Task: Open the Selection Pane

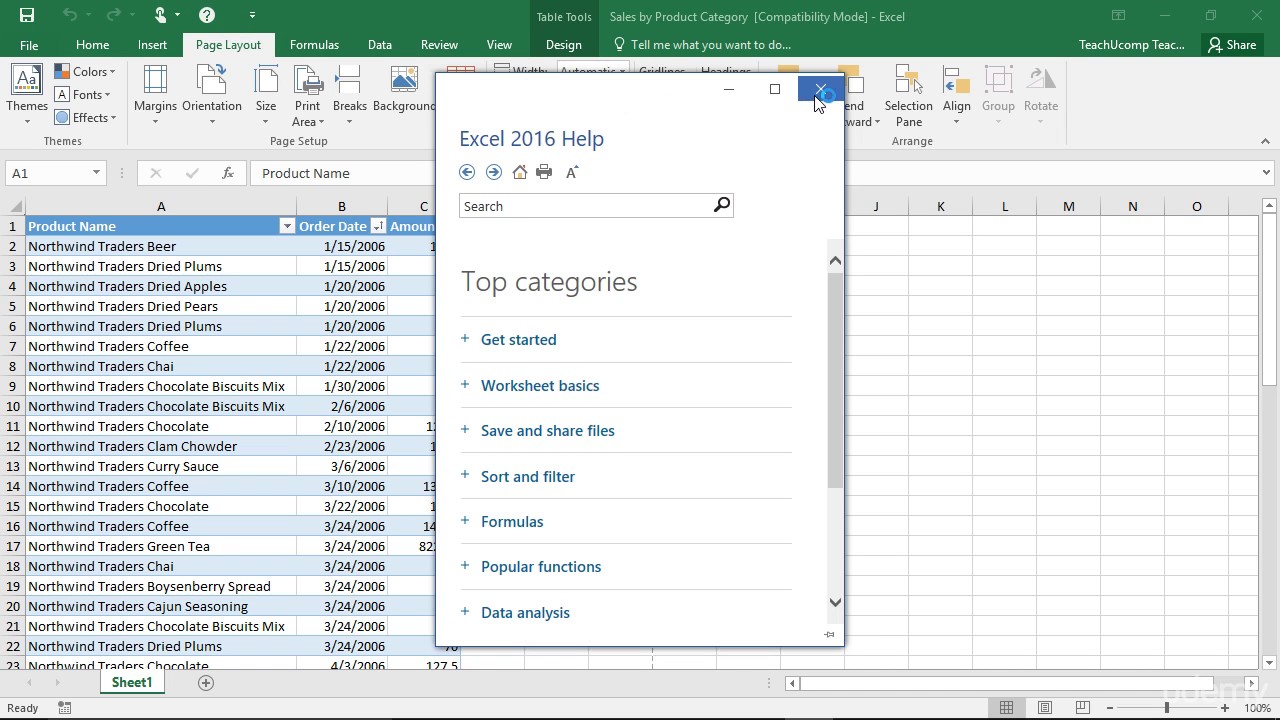Action: (x=909, y=96)
